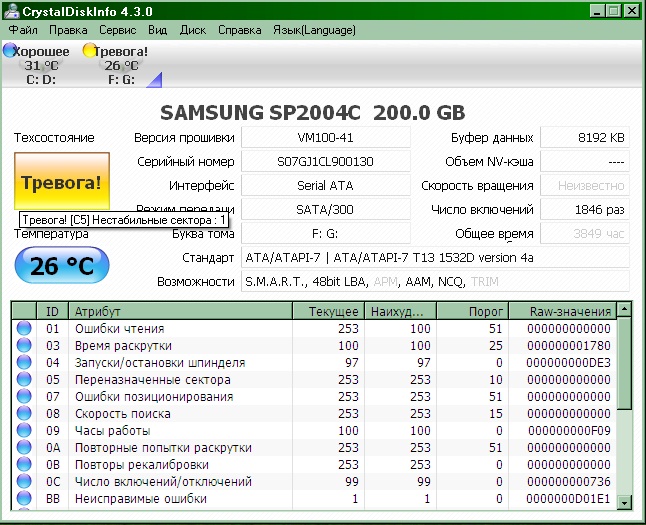This screenshot has width=646, height=525.
Task: Click raw value 0000000D01E1
Action: tap(568, 499)
